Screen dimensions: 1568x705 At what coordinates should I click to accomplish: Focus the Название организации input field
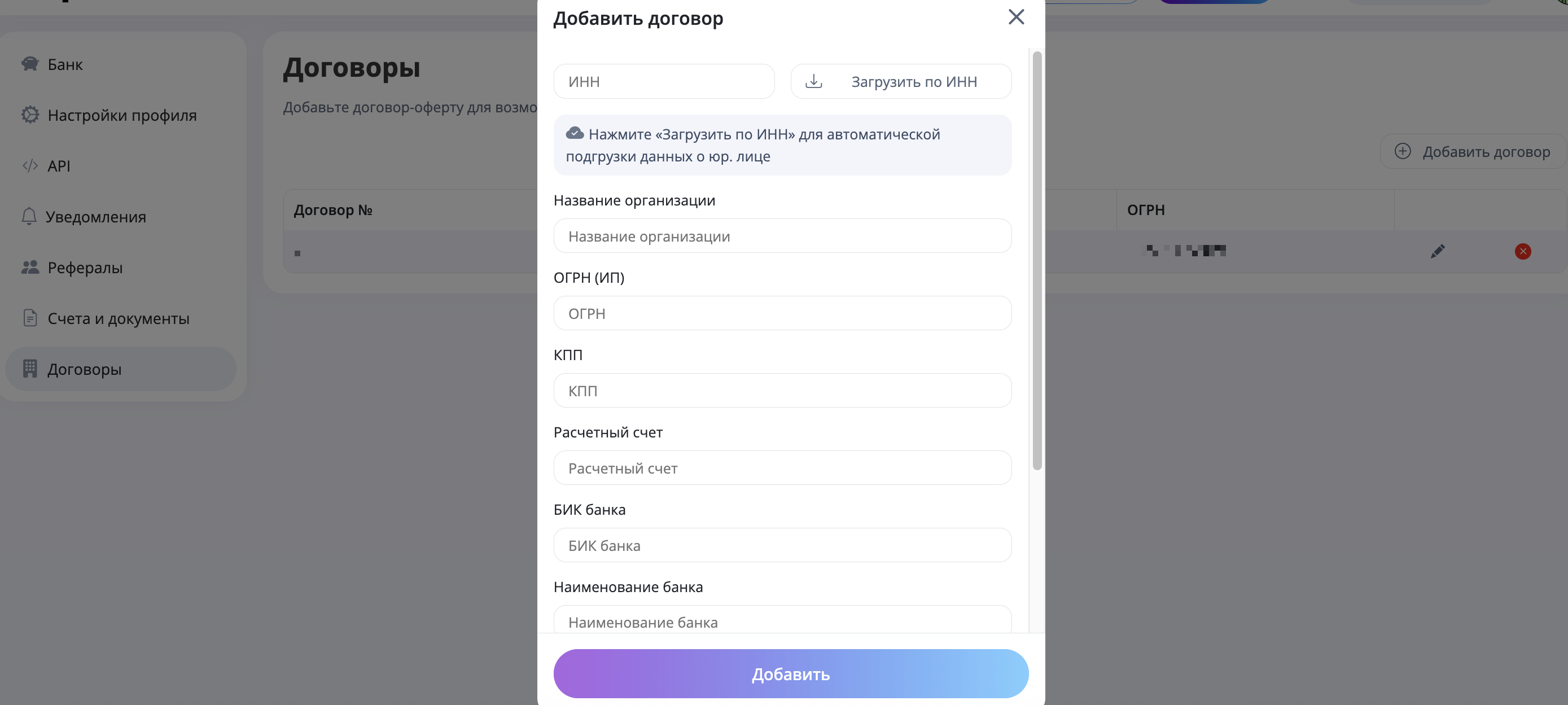click(x=782, y=236)
